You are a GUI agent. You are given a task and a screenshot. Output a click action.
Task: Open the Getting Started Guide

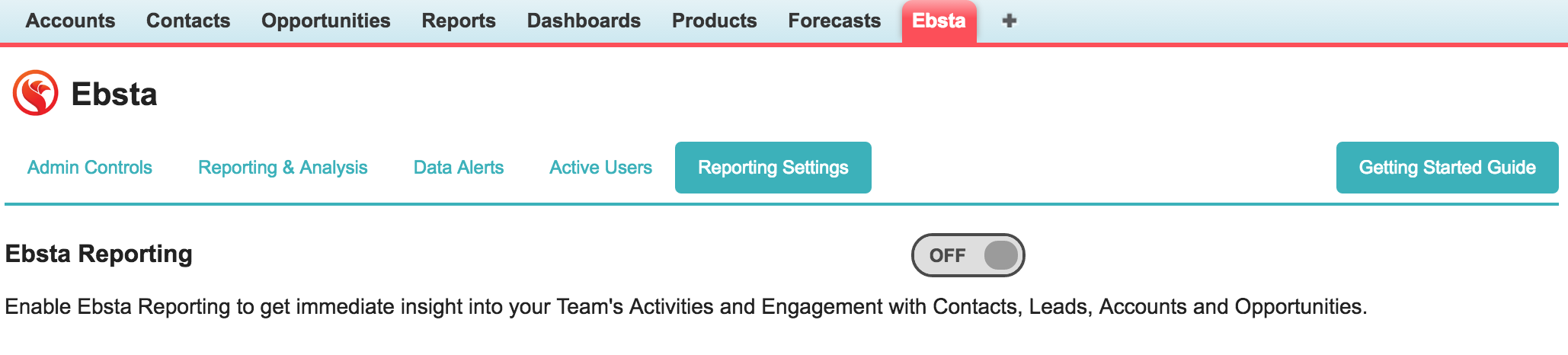tap(1447, 168)
